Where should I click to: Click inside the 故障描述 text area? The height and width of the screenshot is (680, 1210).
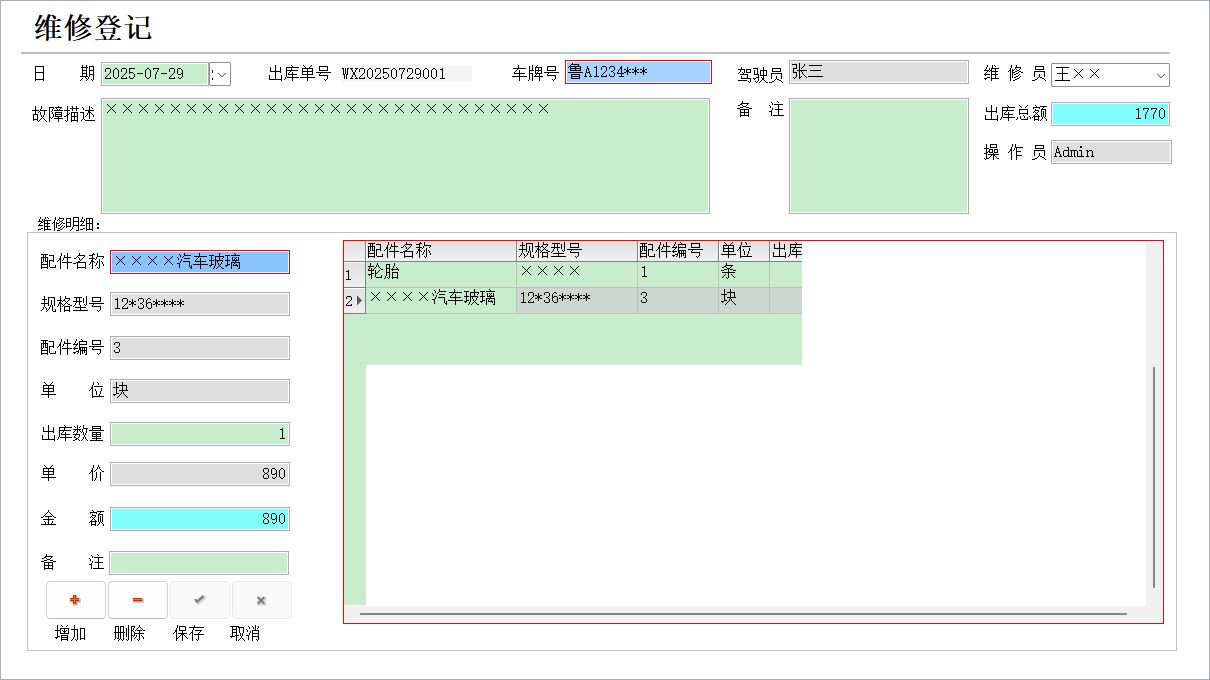pos(405,155)
